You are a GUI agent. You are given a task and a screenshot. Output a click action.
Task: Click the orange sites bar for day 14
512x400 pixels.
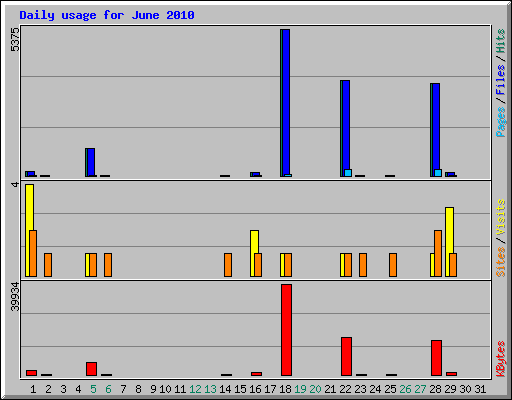coord(228,265)
